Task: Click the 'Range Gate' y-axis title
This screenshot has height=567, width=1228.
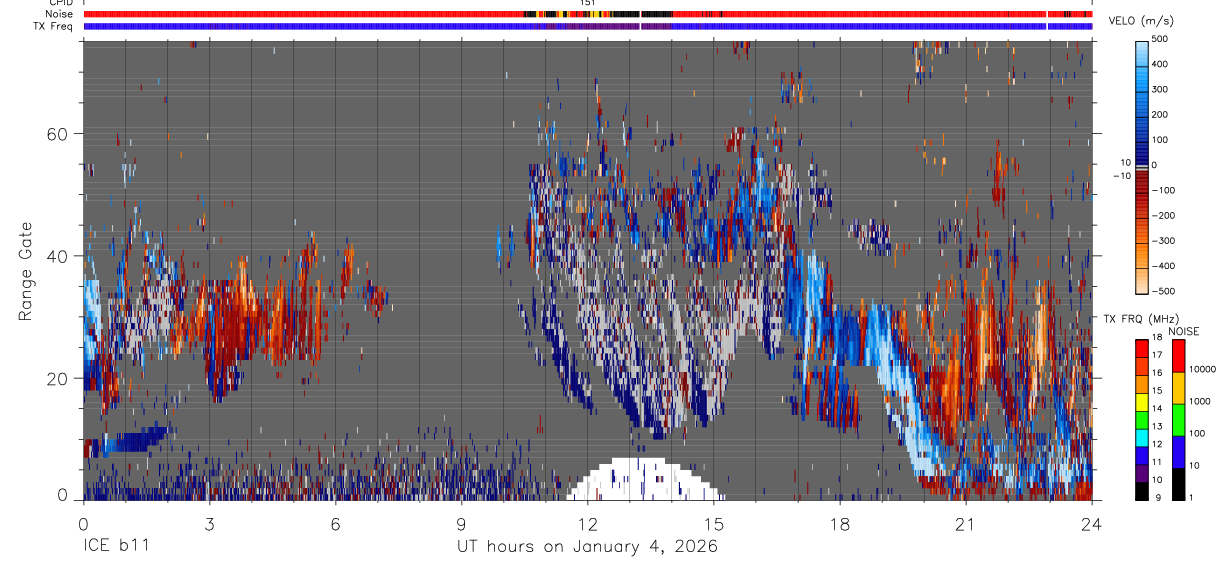Action: (x=26, y=272)
